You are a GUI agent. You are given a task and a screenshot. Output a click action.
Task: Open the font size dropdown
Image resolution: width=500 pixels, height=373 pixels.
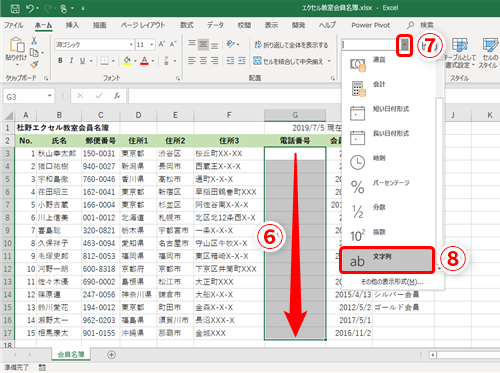[152, 44]
